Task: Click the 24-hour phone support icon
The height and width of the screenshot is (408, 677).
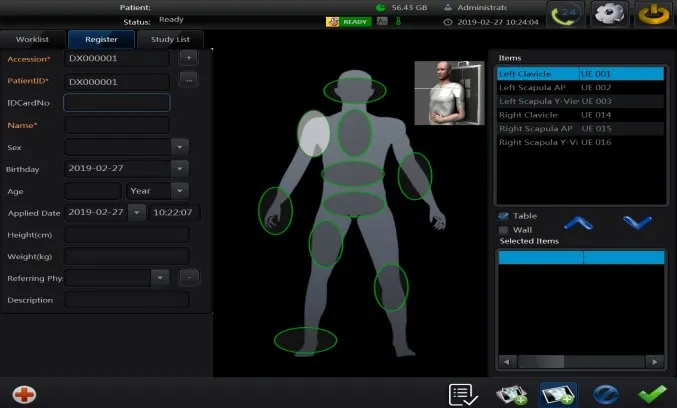Action: 567,16
